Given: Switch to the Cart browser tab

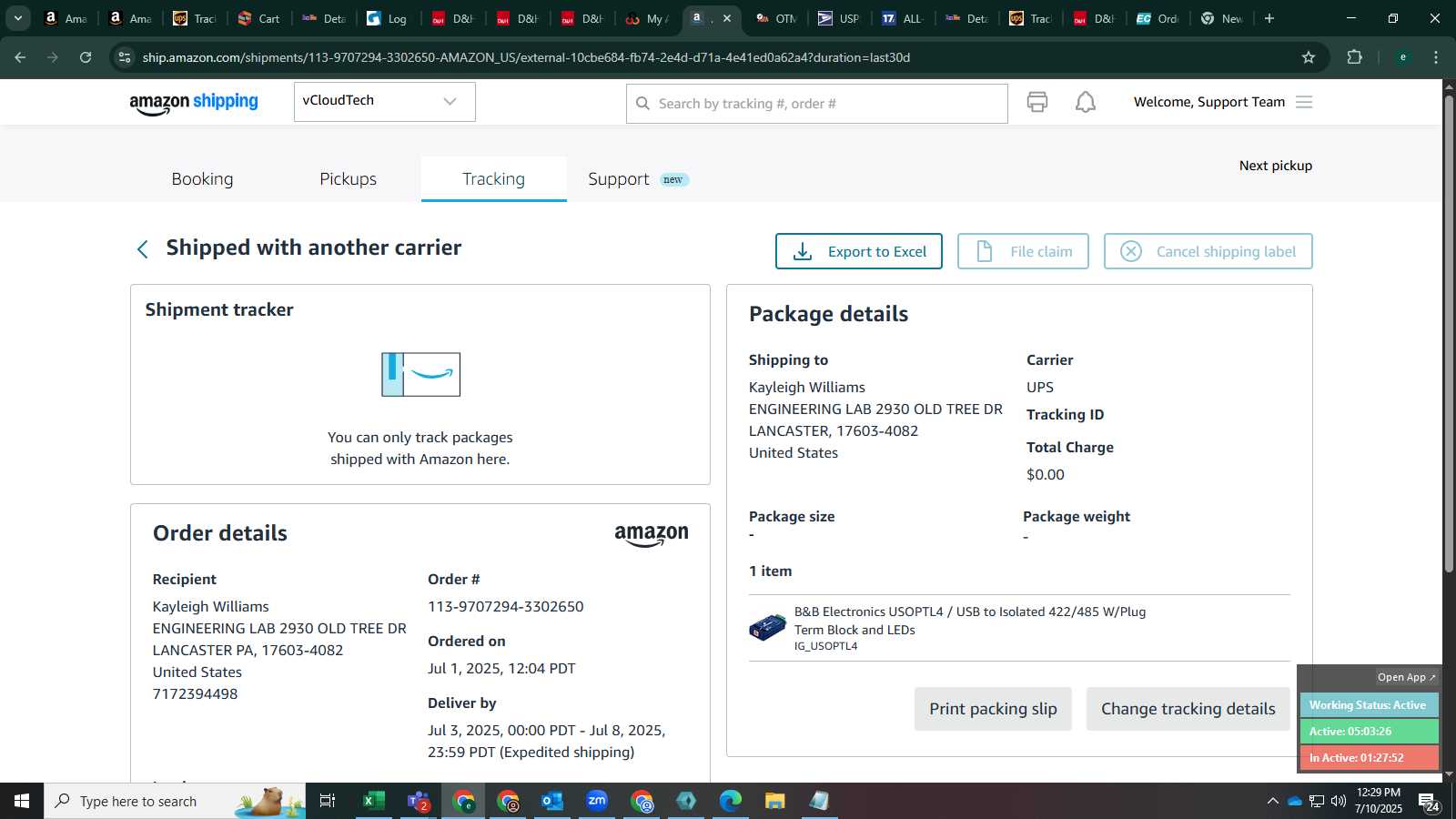Looking at the screenshot, I should pos(258,18).
